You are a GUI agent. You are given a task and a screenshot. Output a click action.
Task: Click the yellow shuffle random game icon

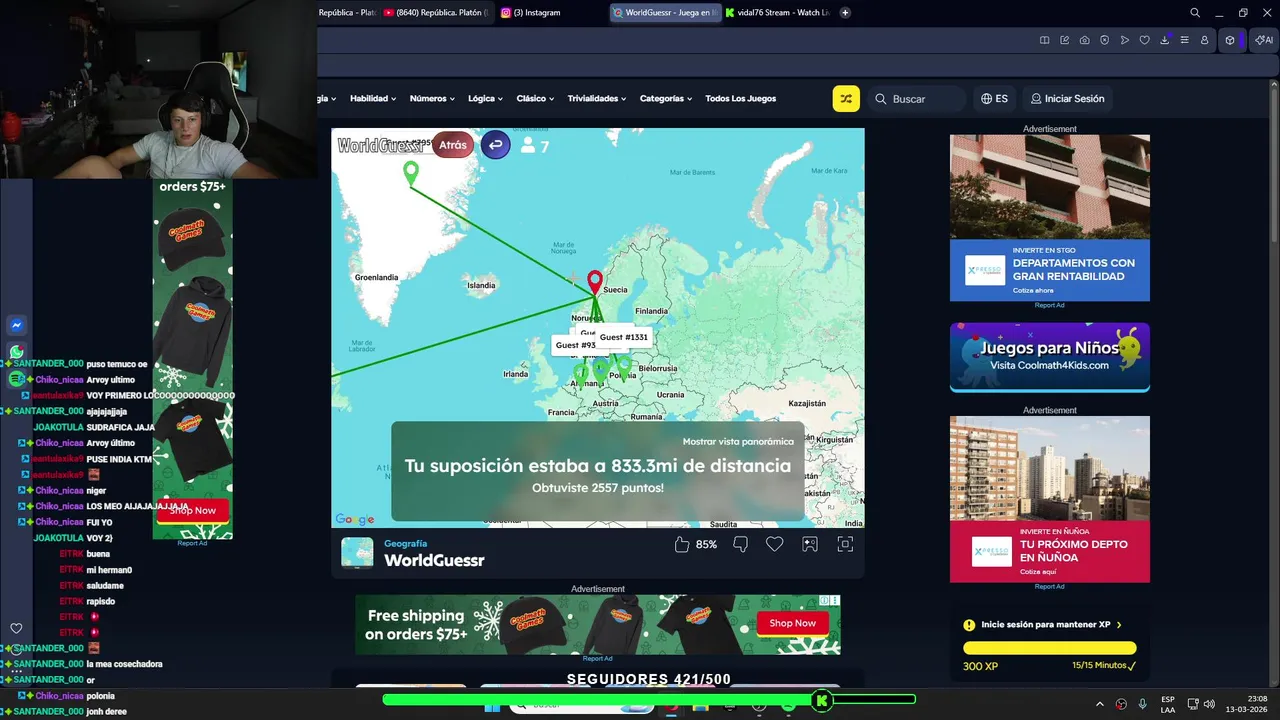click(846, 99)
